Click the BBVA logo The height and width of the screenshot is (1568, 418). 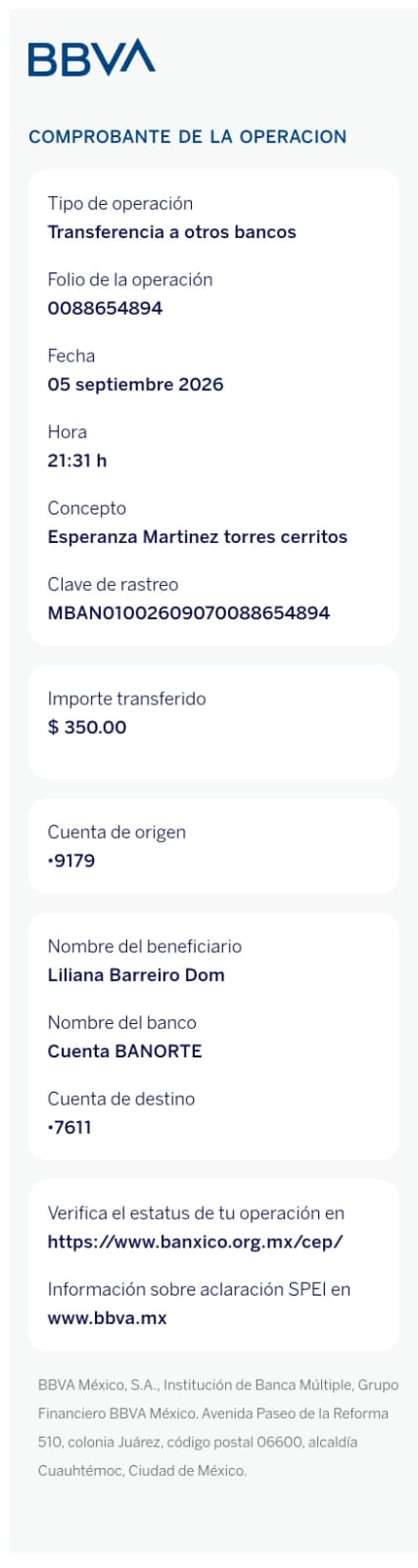[92, 58]
